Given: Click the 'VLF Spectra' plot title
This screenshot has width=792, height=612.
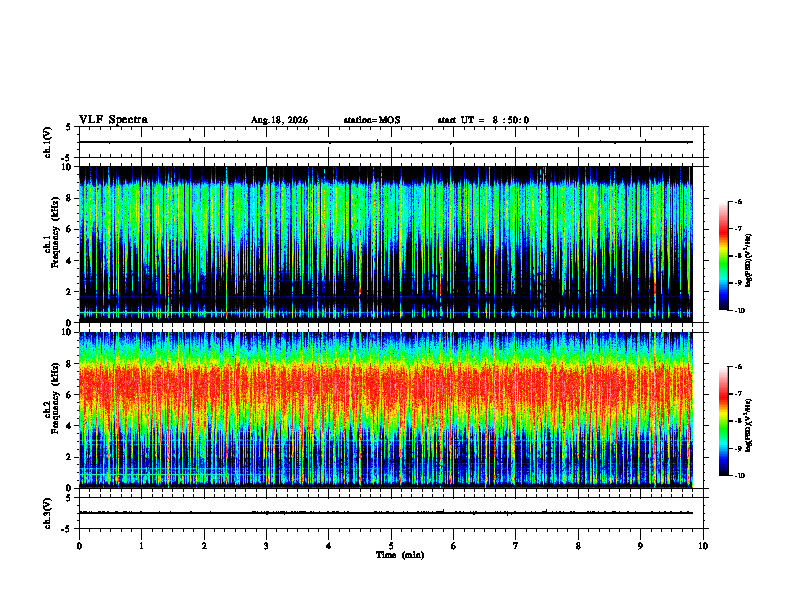Looking at the screenshot, I should pyautogui.click(x=113, y=120).
